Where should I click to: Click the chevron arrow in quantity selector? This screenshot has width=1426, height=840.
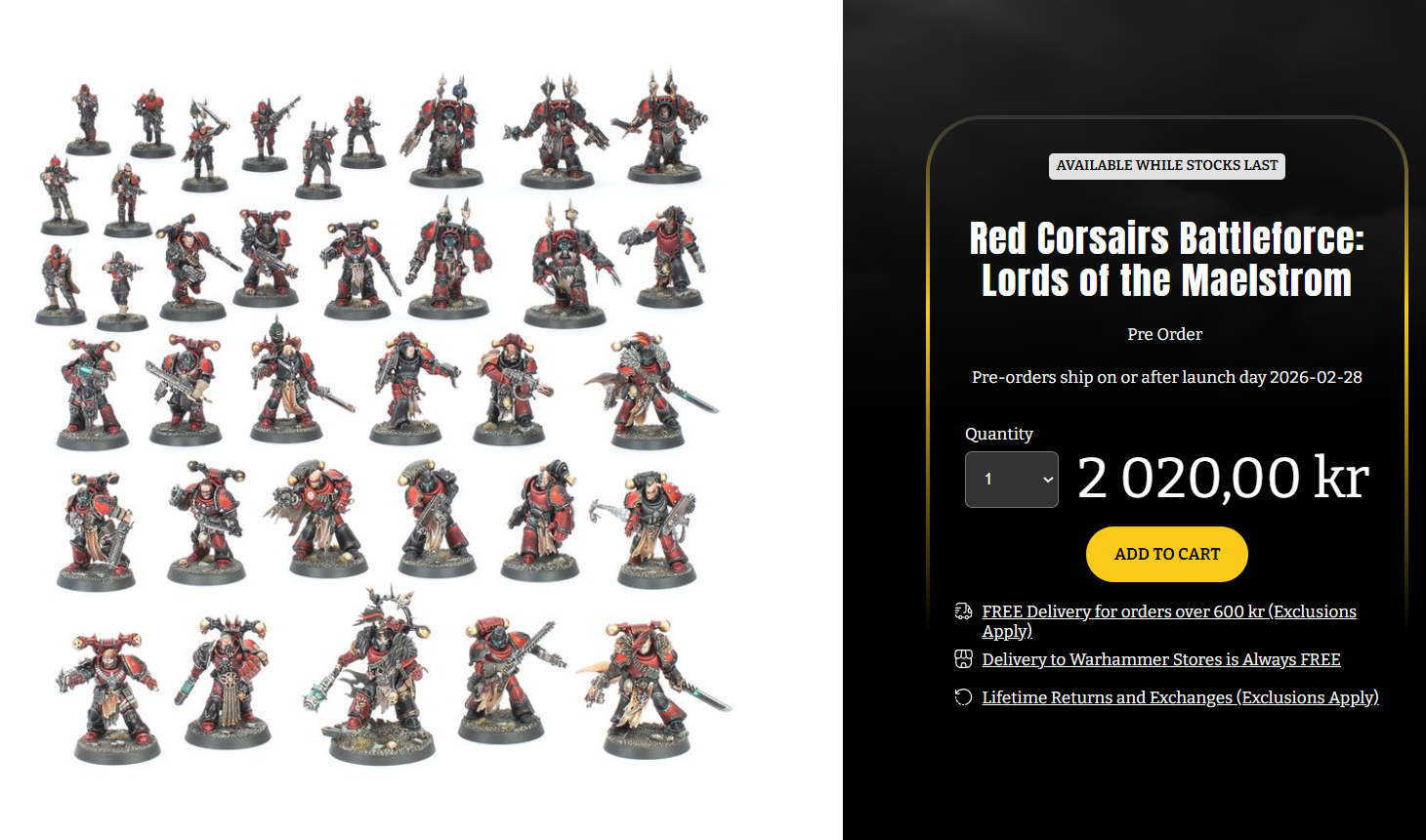[1047, 480]
